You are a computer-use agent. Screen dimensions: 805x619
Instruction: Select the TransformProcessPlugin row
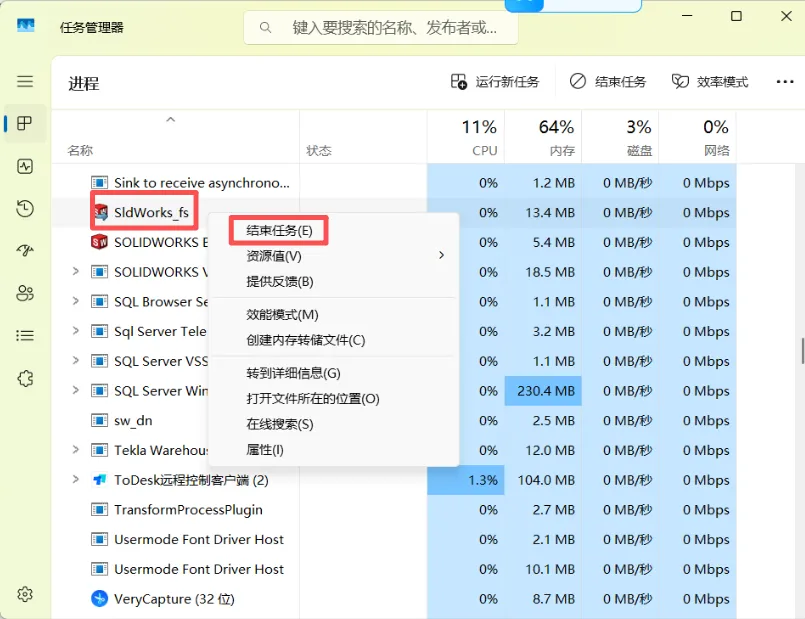[394, 510]
